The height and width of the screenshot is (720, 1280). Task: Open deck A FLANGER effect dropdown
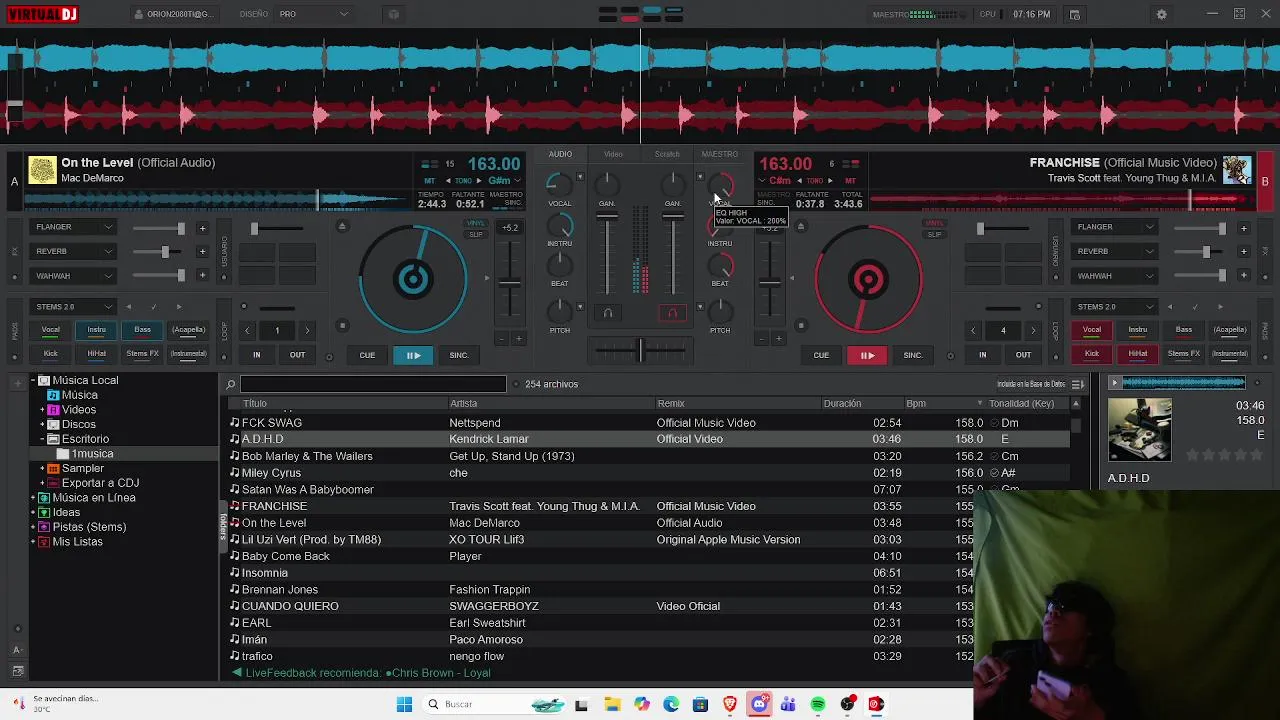[75, 227]
